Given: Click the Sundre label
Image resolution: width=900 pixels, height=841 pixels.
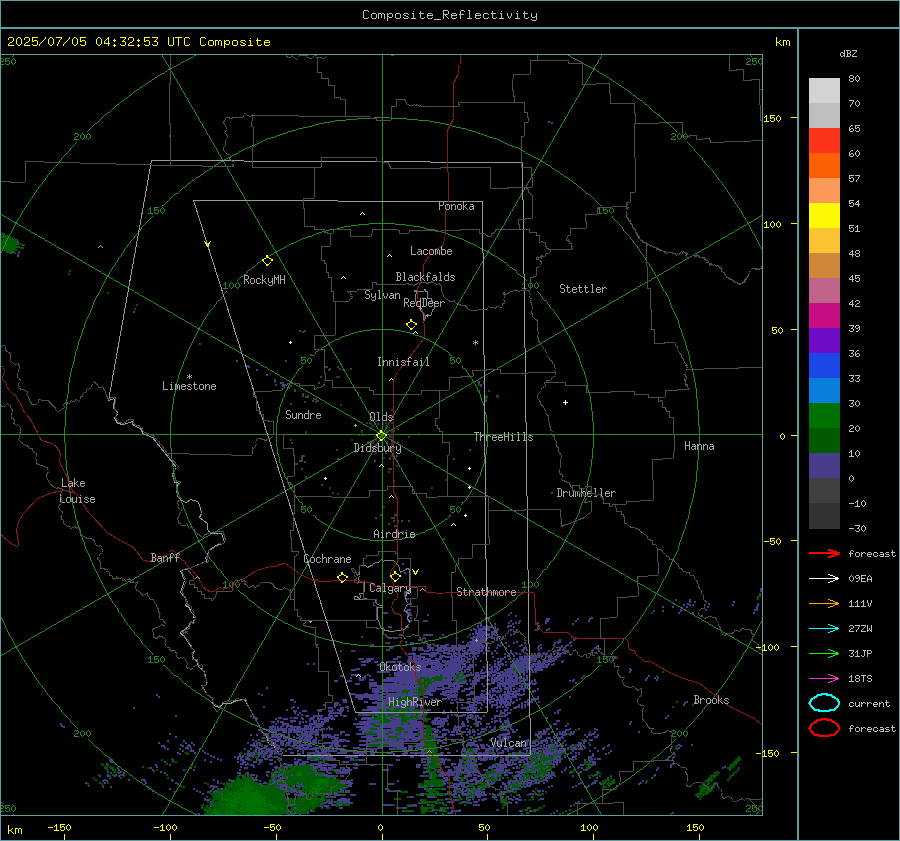Looking at the screenshot, I should (303, 414).
